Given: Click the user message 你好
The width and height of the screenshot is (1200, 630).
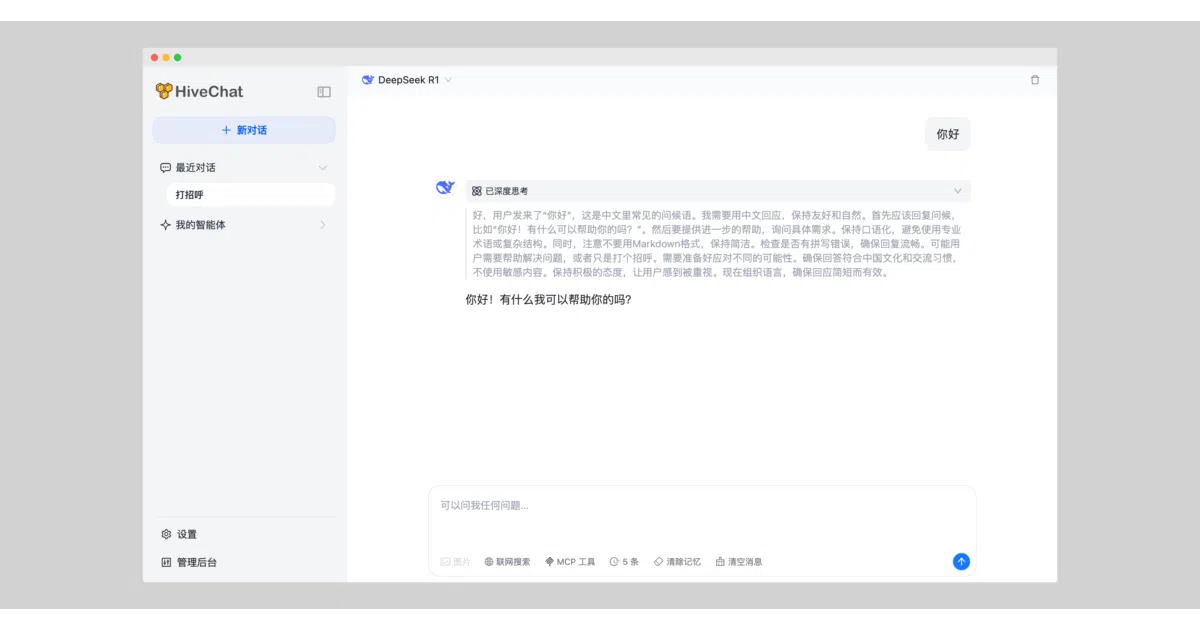Looking at the screenshot, I should click(x=948, y=134).
